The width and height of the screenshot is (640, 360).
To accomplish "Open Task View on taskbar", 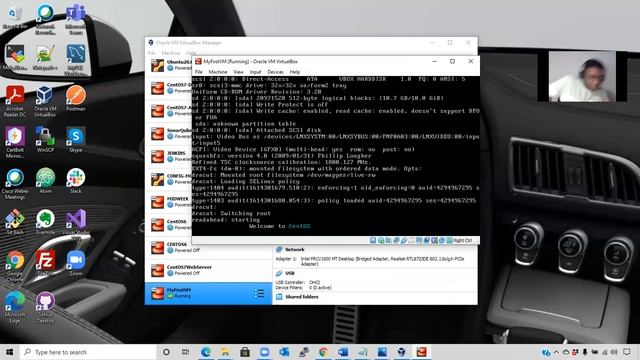I will tap(185, 352).
